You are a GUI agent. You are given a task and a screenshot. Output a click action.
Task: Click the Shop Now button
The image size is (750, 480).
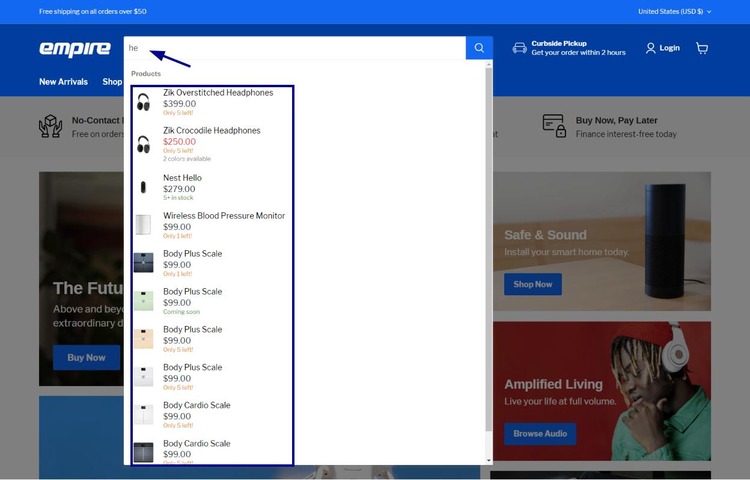pyautogui.click(x=532, y=284)
